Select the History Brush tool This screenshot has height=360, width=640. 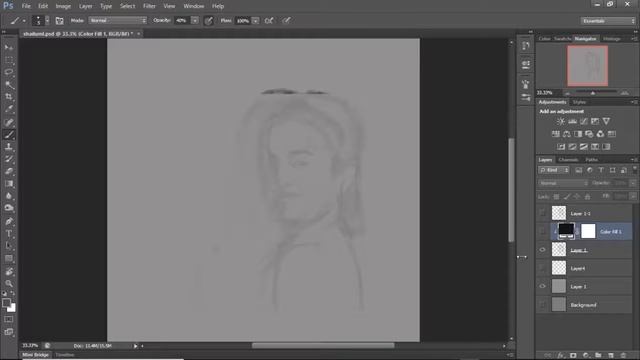pos(9,159)
